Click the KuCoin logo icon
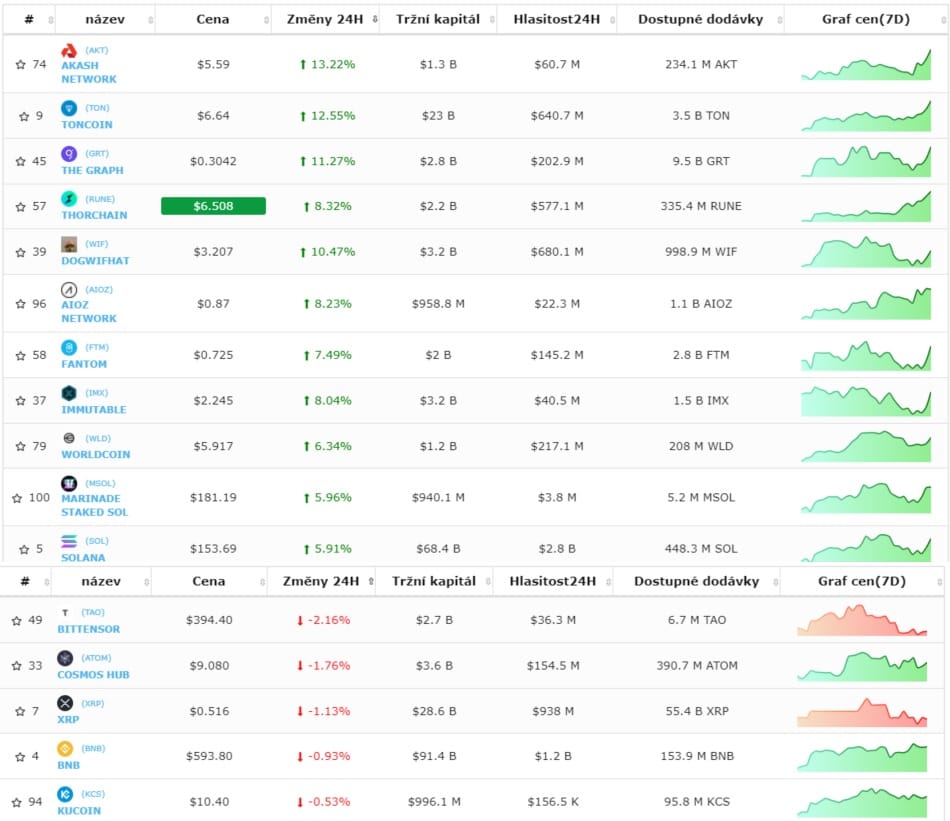Viewport: 950px width, 821px height. click(65, 794)
